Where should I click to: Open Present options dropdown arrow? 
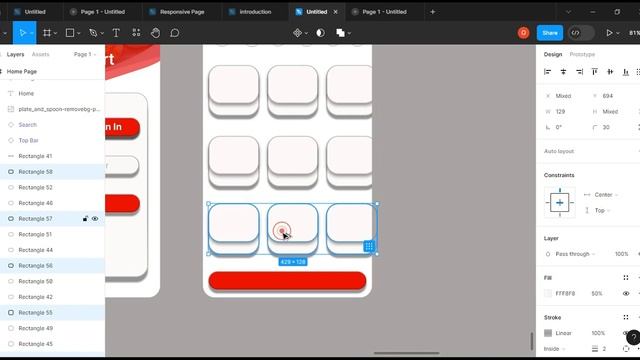[x=618, y=33]
